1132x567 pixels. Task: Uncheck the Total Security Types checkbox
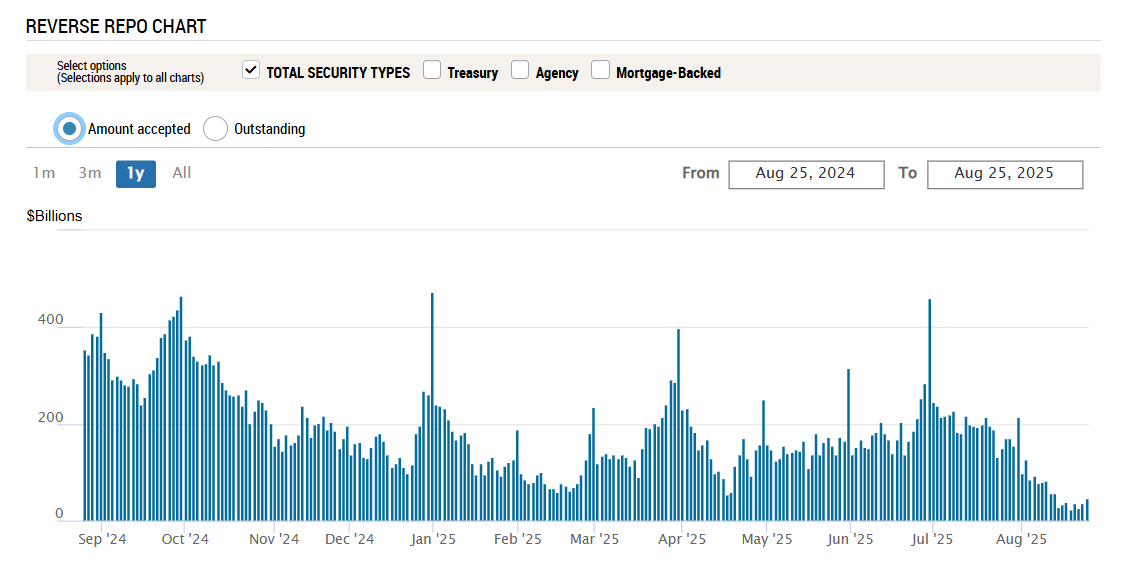coord(251,70)
